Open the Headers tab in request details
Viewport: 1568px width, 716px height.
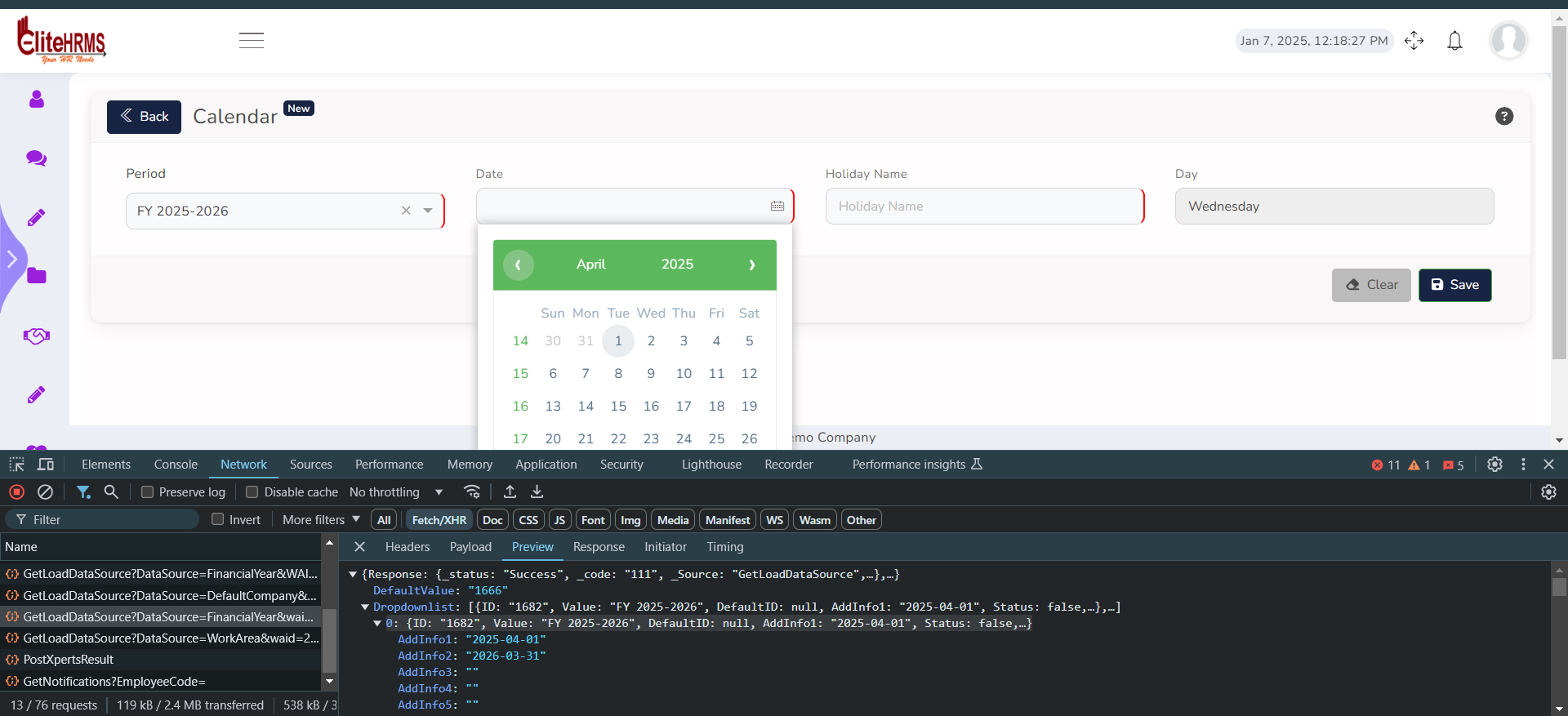(x=407, y=547)
